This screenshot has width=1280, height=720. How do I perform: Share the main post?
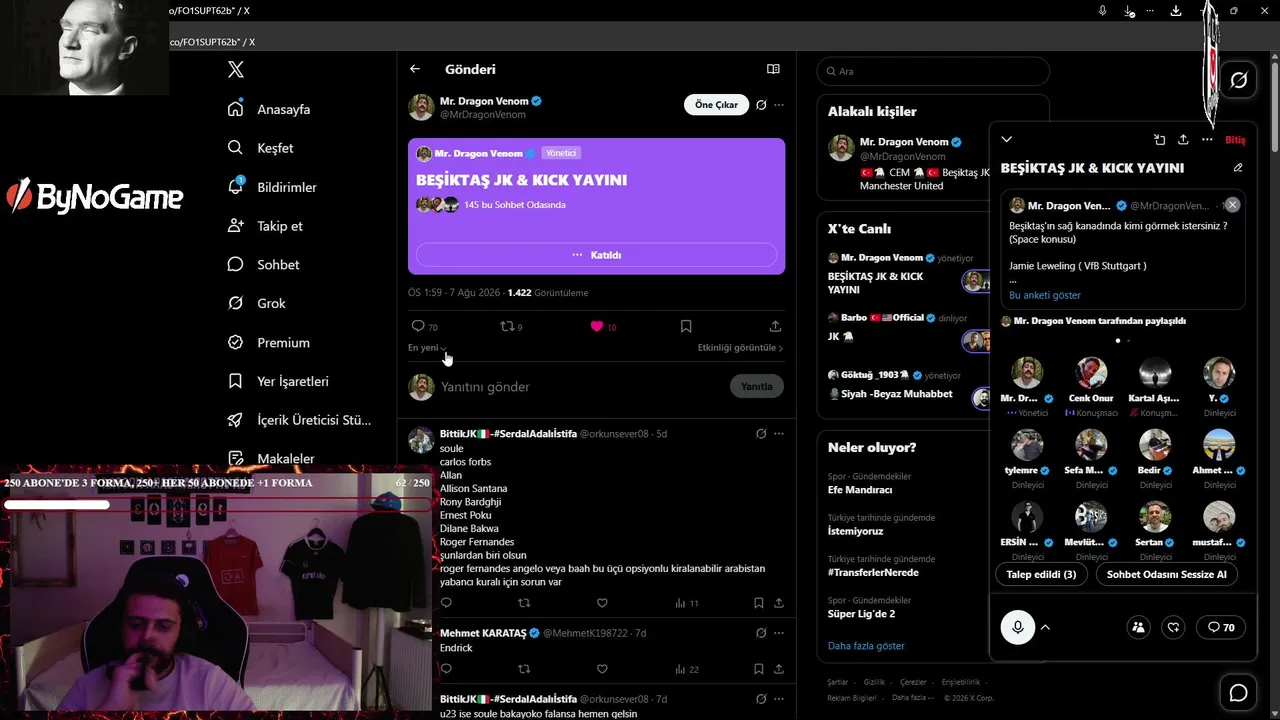click(775, 326)
